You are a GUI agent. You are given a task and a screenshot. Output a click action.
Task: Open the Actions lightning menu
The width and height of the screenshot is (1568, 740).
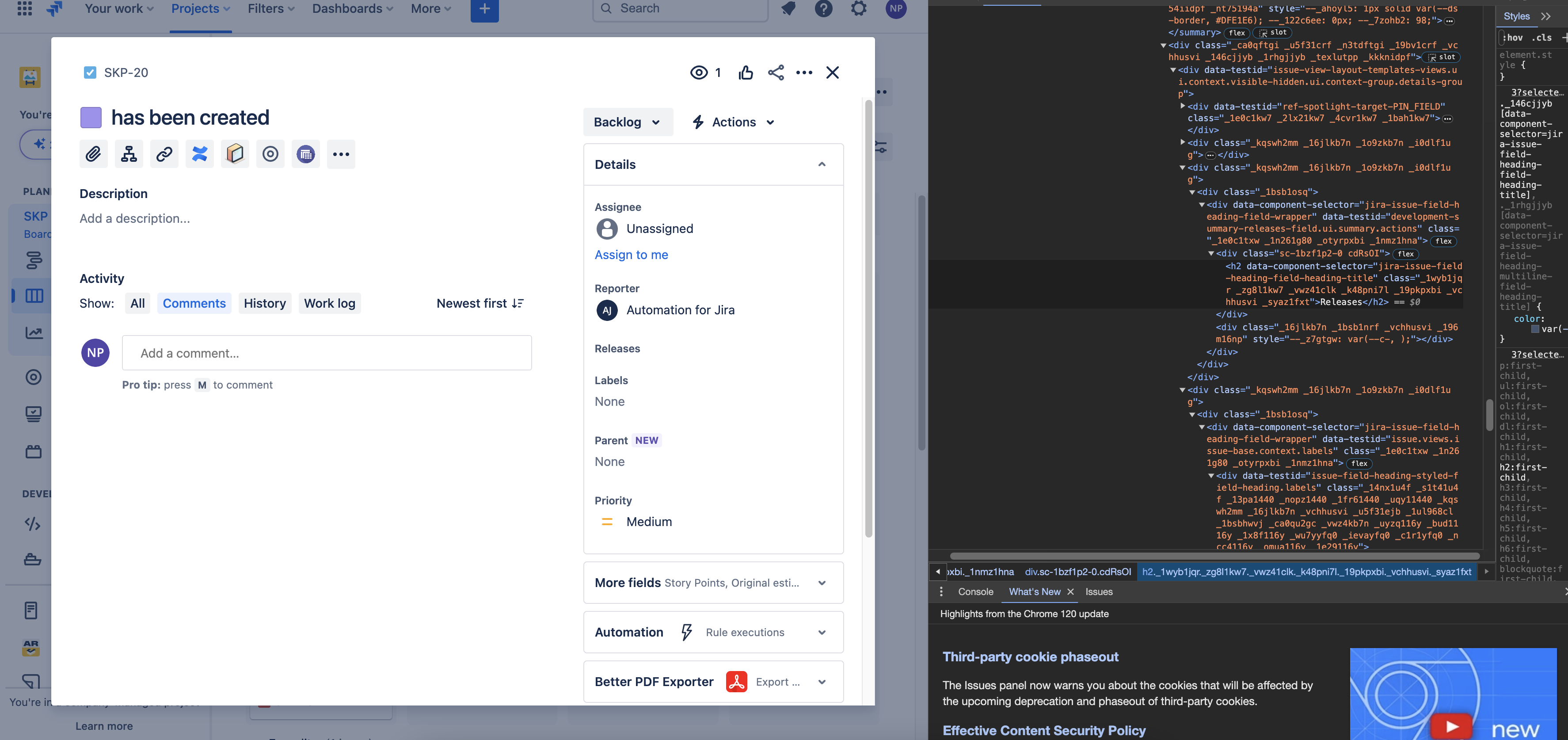(x=733, y=122)
